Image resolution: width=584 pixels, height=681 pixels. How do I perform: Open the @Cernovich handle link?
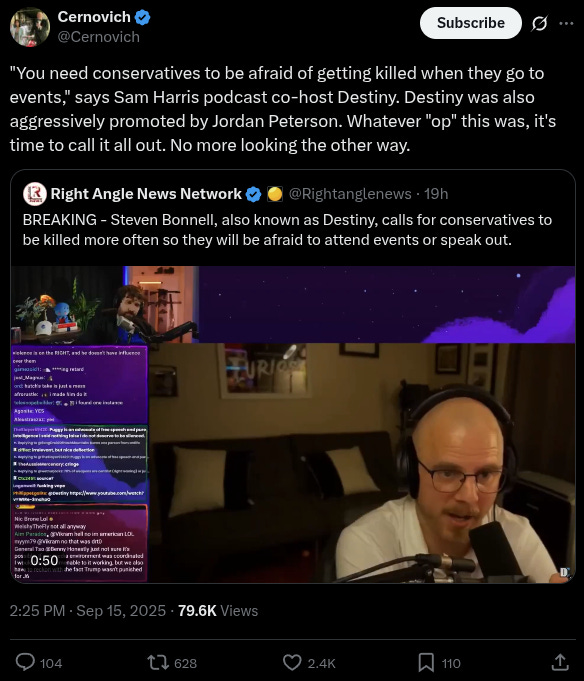(x=99, y=37)
